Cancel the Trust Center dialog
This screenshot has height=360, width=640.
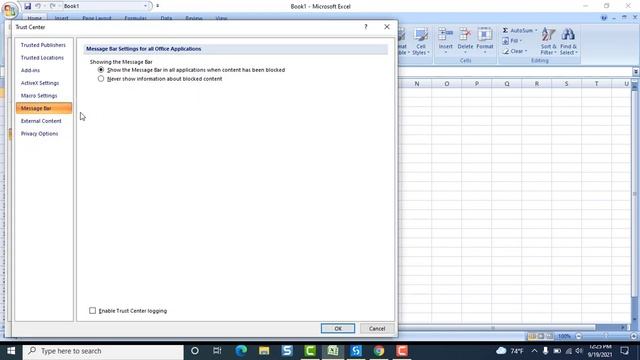point(377,329)
